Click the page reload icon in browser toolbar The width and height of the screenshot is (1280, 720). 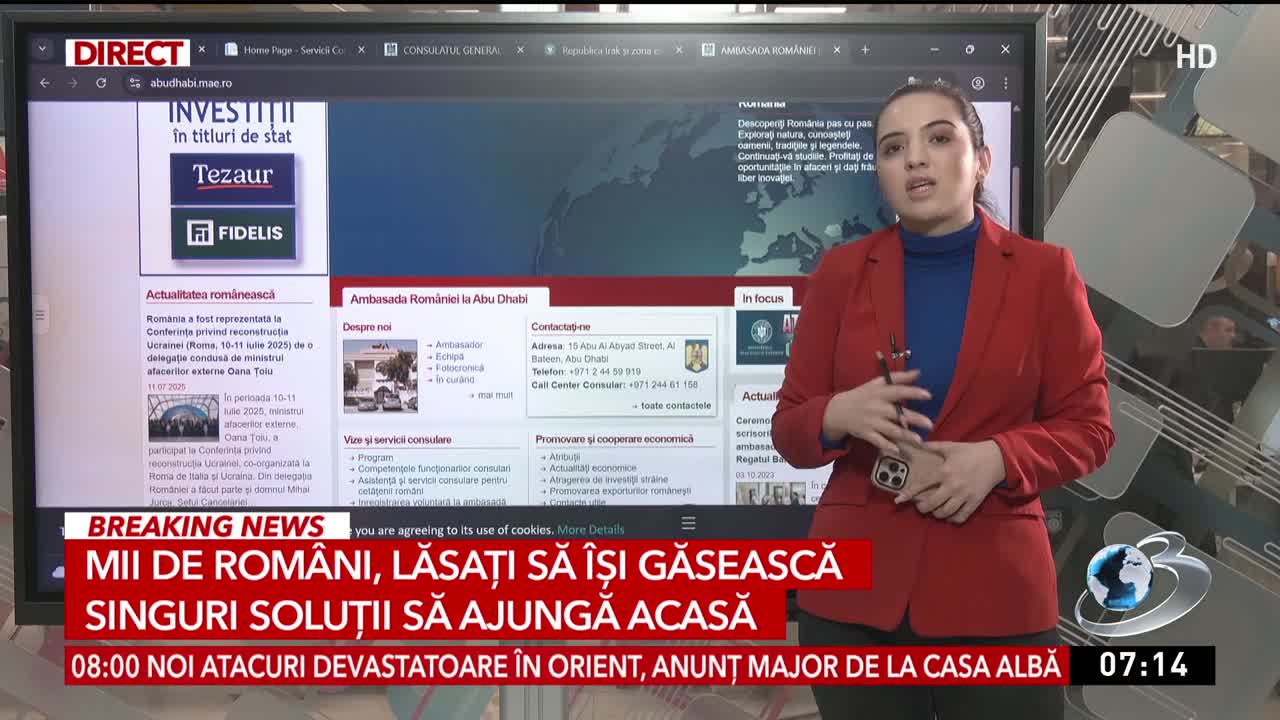(100, 82)
